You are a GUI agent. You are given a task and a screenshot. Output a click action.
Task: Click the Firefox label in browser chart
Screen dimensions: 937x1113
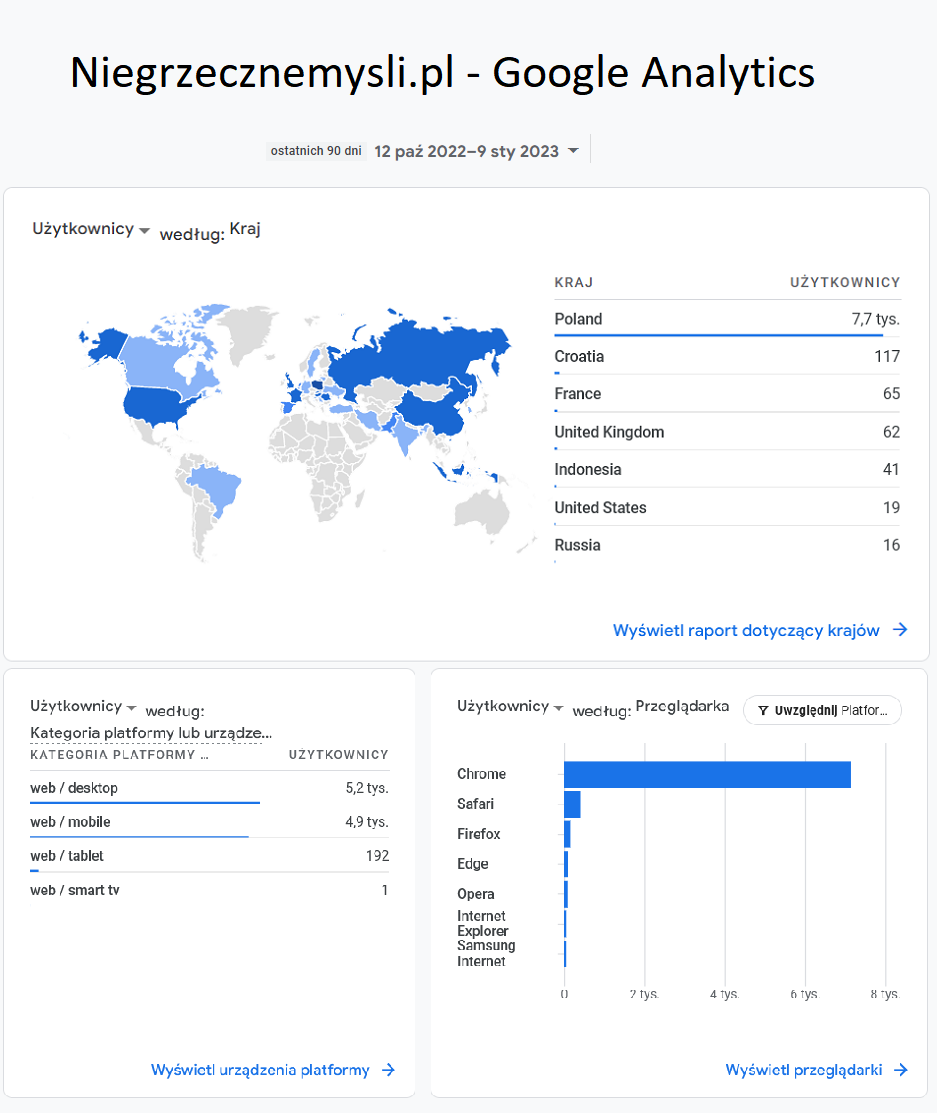click(478, 834)
